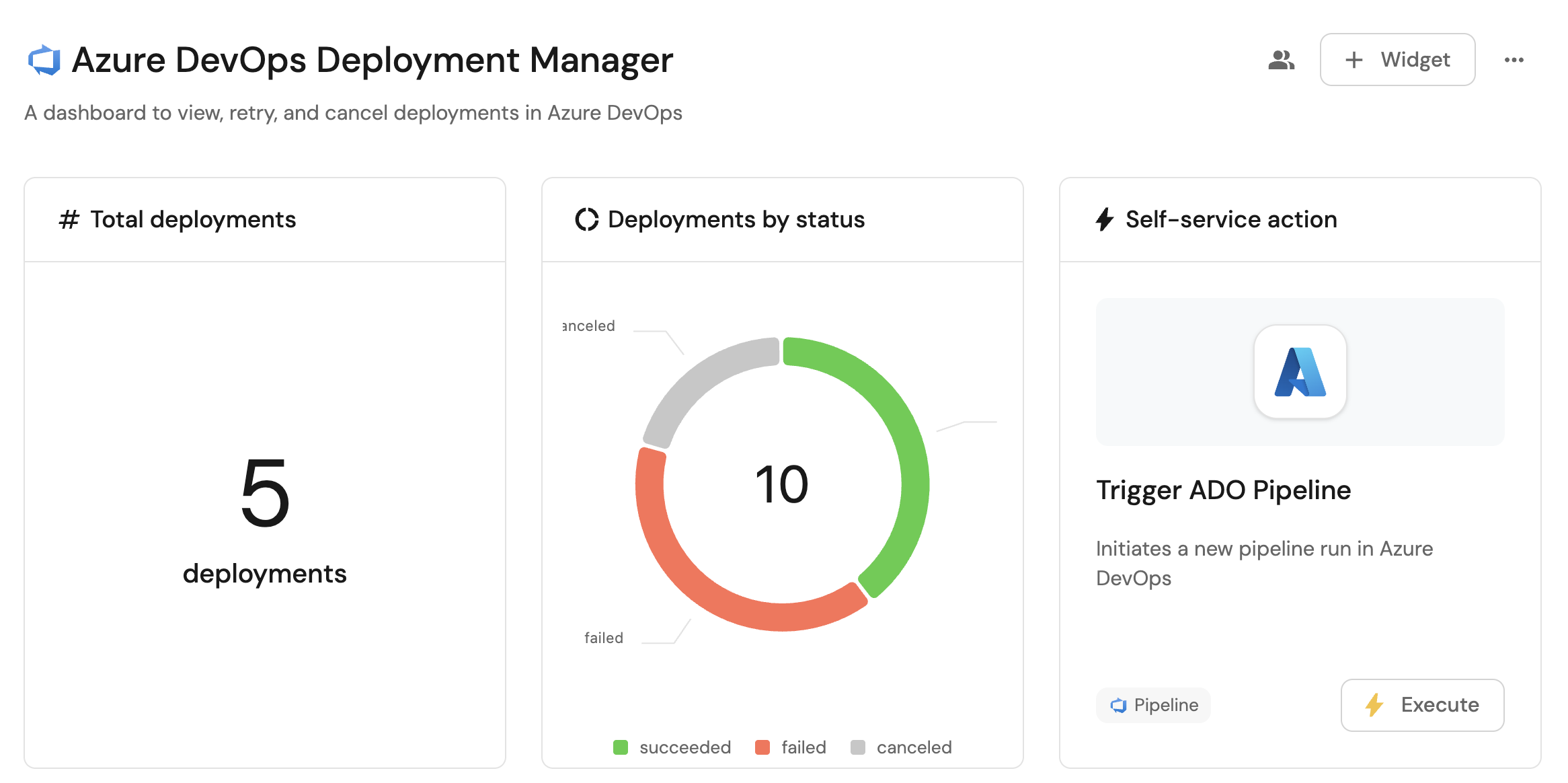Toggle the succeeded legend entry
The image size is (1568, 783).
(x=672, y=747)
